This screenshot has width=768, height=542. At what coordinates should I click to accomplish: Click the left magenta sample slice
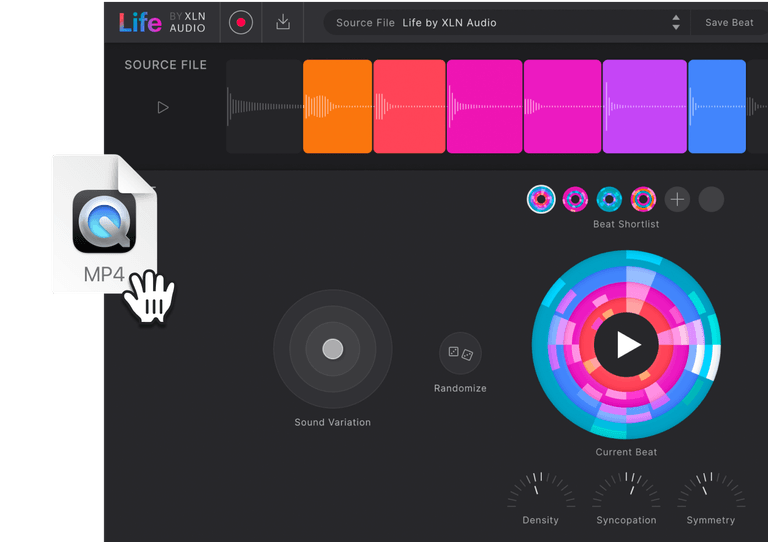[x=484, y=106]
